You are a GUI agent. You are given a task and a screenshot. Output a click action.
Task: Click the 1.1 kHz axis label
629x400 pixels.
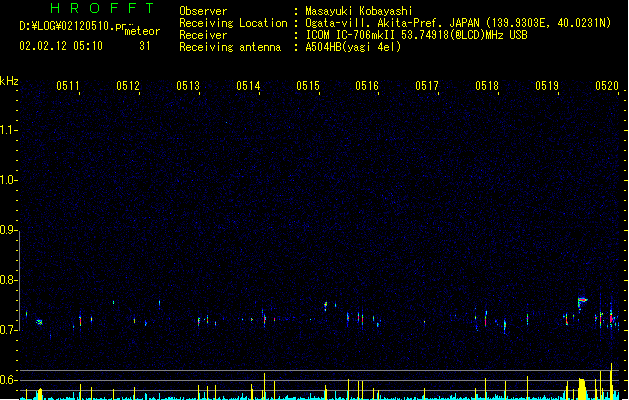click(x=8, y=130)
